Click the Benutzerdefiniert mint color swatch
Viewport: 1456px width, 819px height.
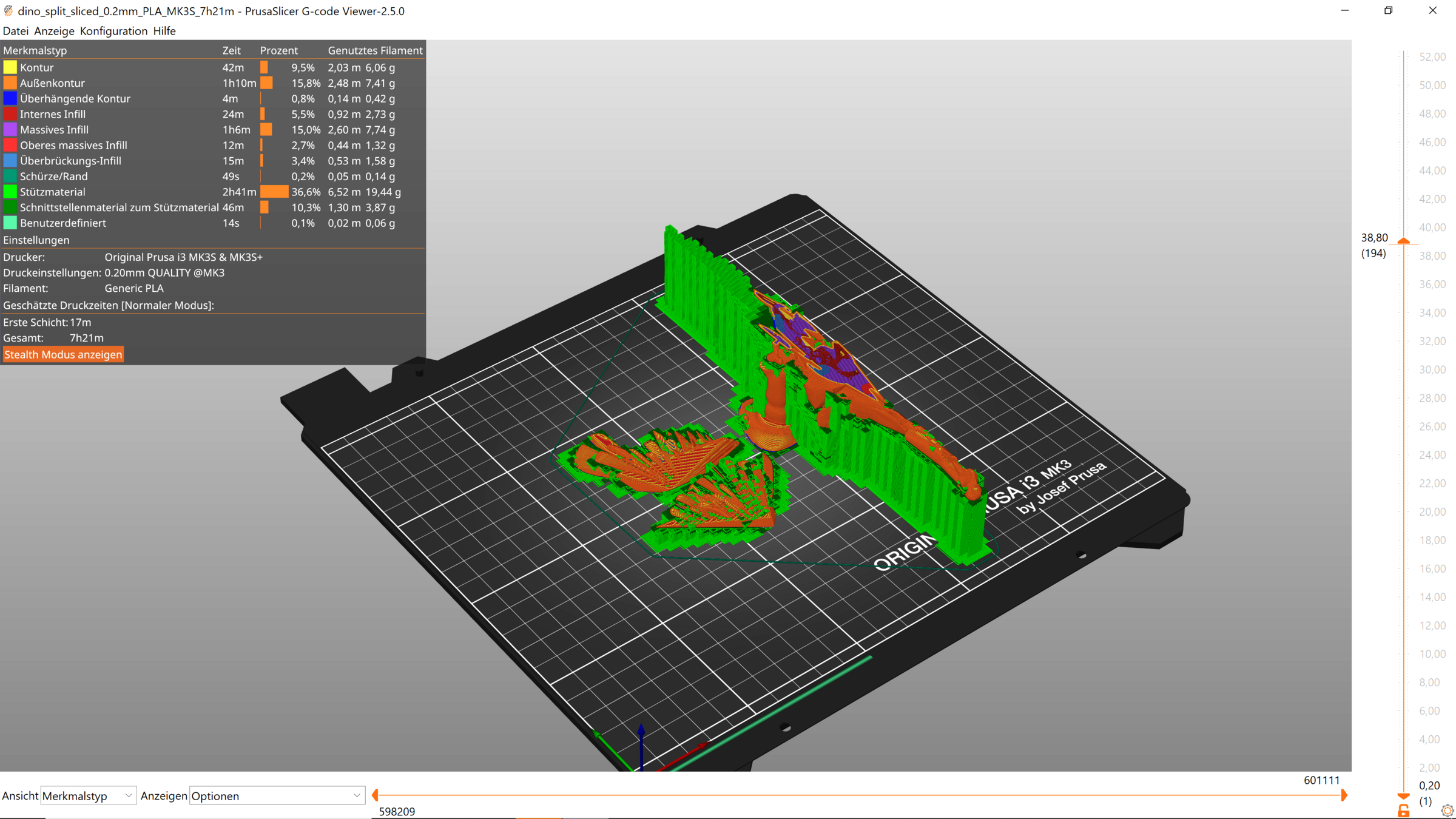10,223
